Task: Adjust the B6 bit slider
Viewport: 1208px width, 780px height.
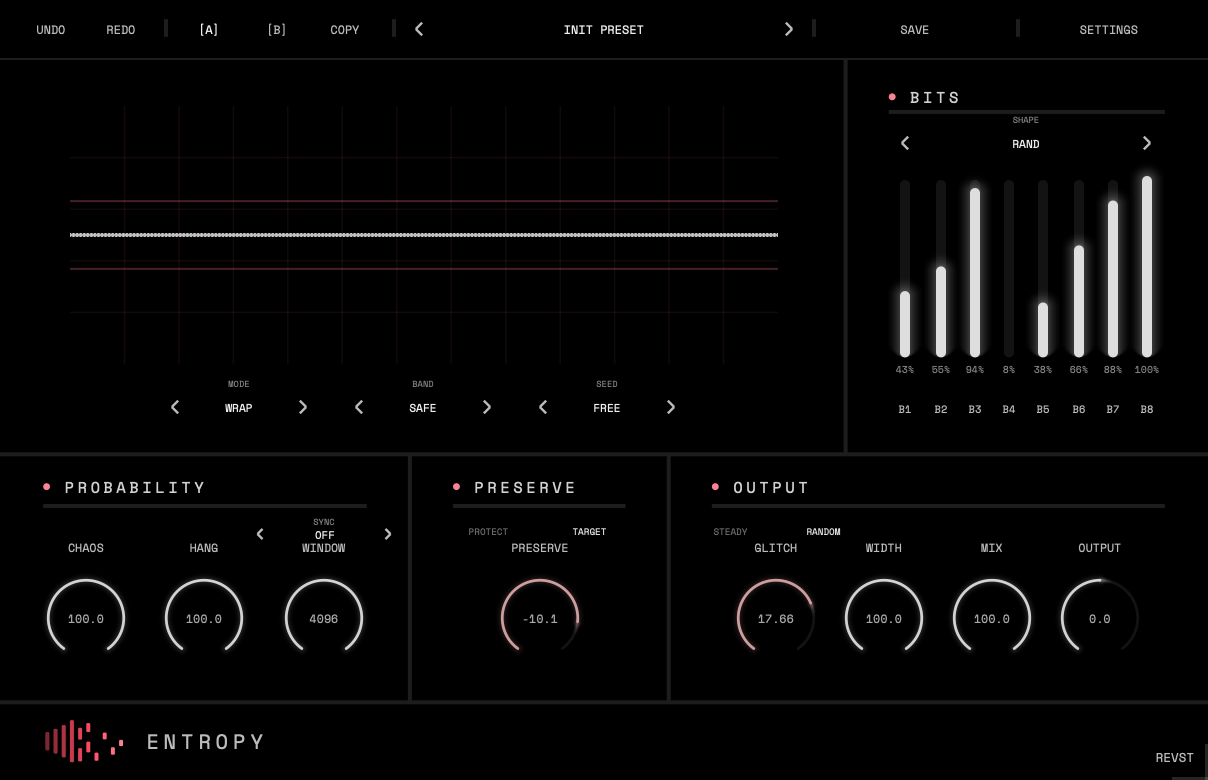Action: [1079, 268]
